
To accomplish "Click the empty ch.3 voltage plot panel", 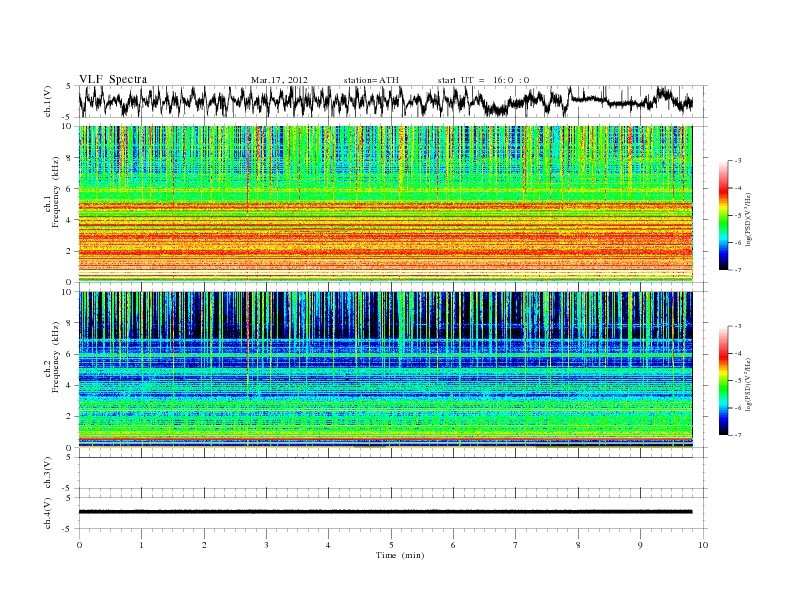I will 392,473.
